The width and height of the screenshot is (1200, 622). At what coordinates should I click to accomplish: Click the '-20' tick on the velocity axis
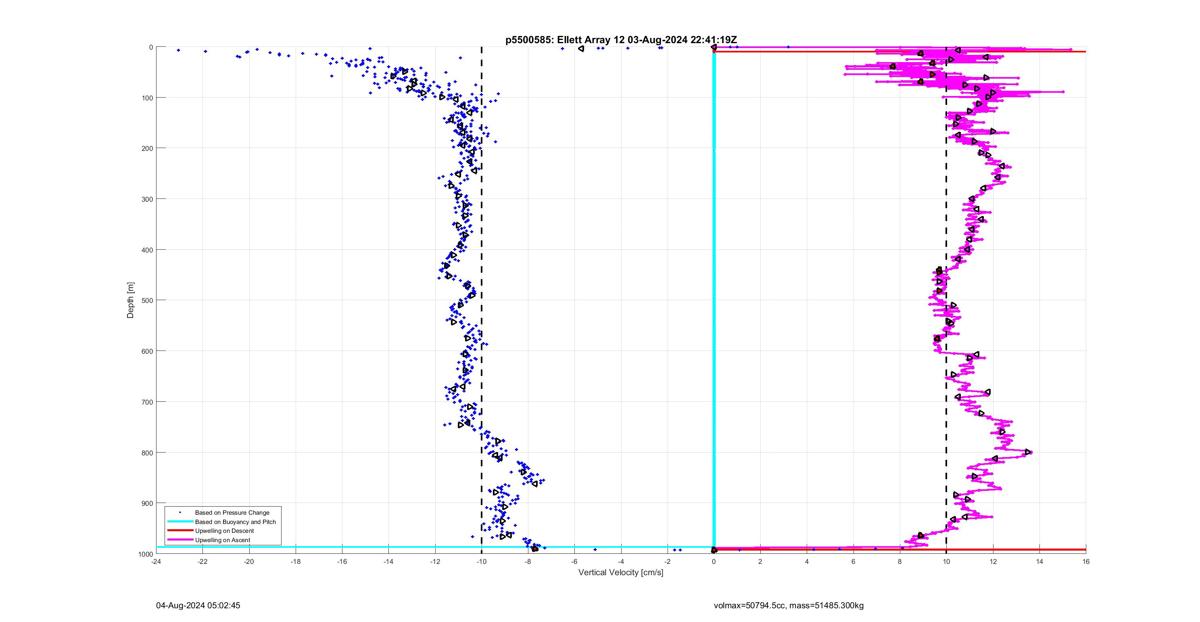(249, 561)
